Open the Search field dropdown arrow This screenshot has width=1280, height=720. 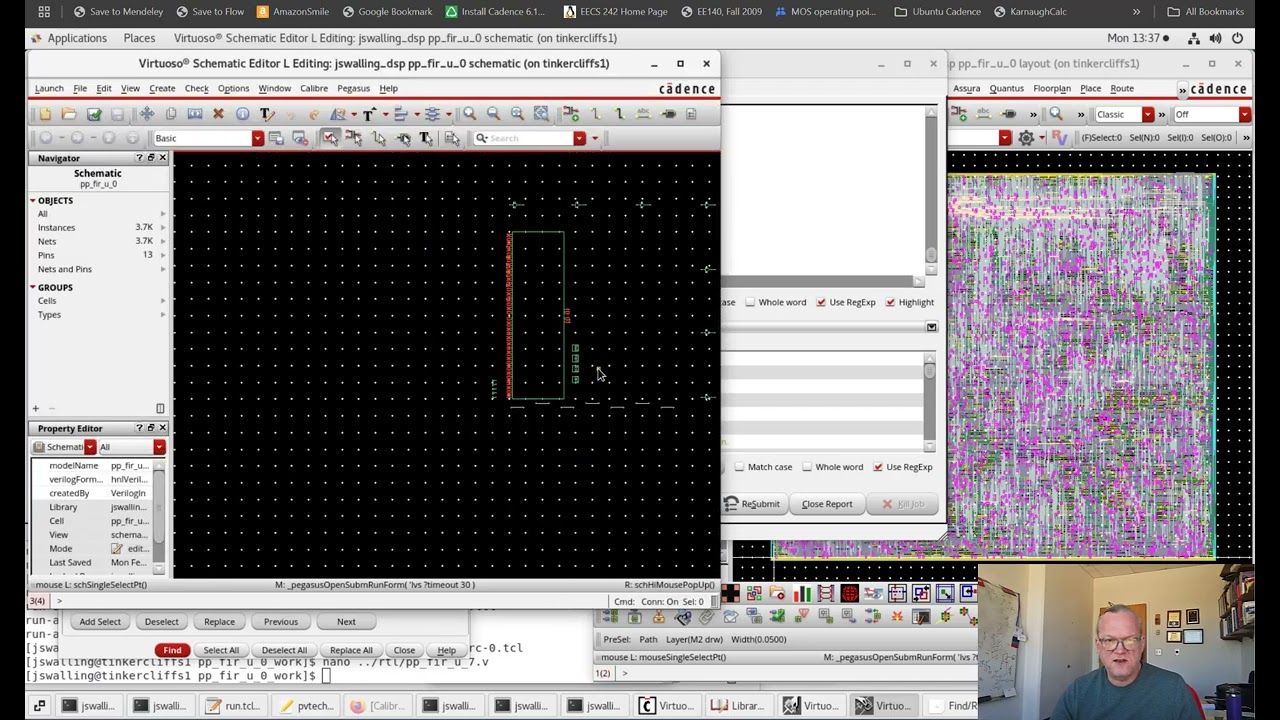579,138
